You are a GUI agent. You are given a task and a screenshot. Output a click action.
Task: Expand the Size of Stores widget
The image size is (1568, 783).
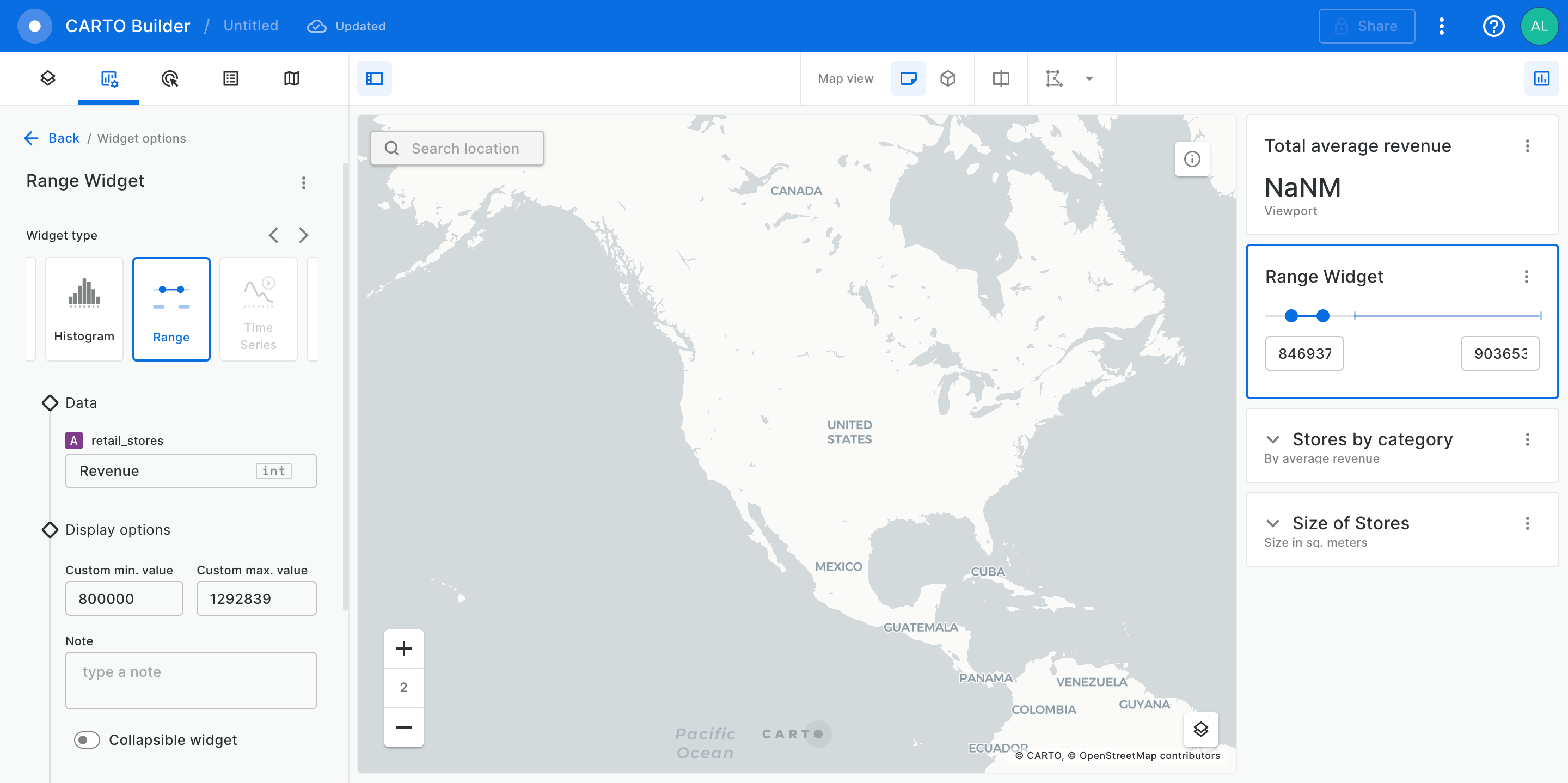[x=1272, y=524]
